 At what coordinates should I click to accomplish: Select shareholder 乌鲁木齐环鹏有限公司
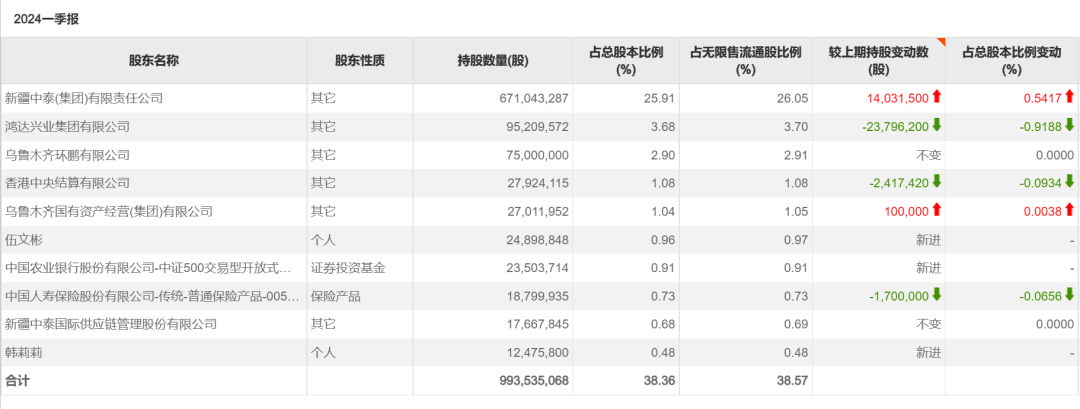[67, 155]
